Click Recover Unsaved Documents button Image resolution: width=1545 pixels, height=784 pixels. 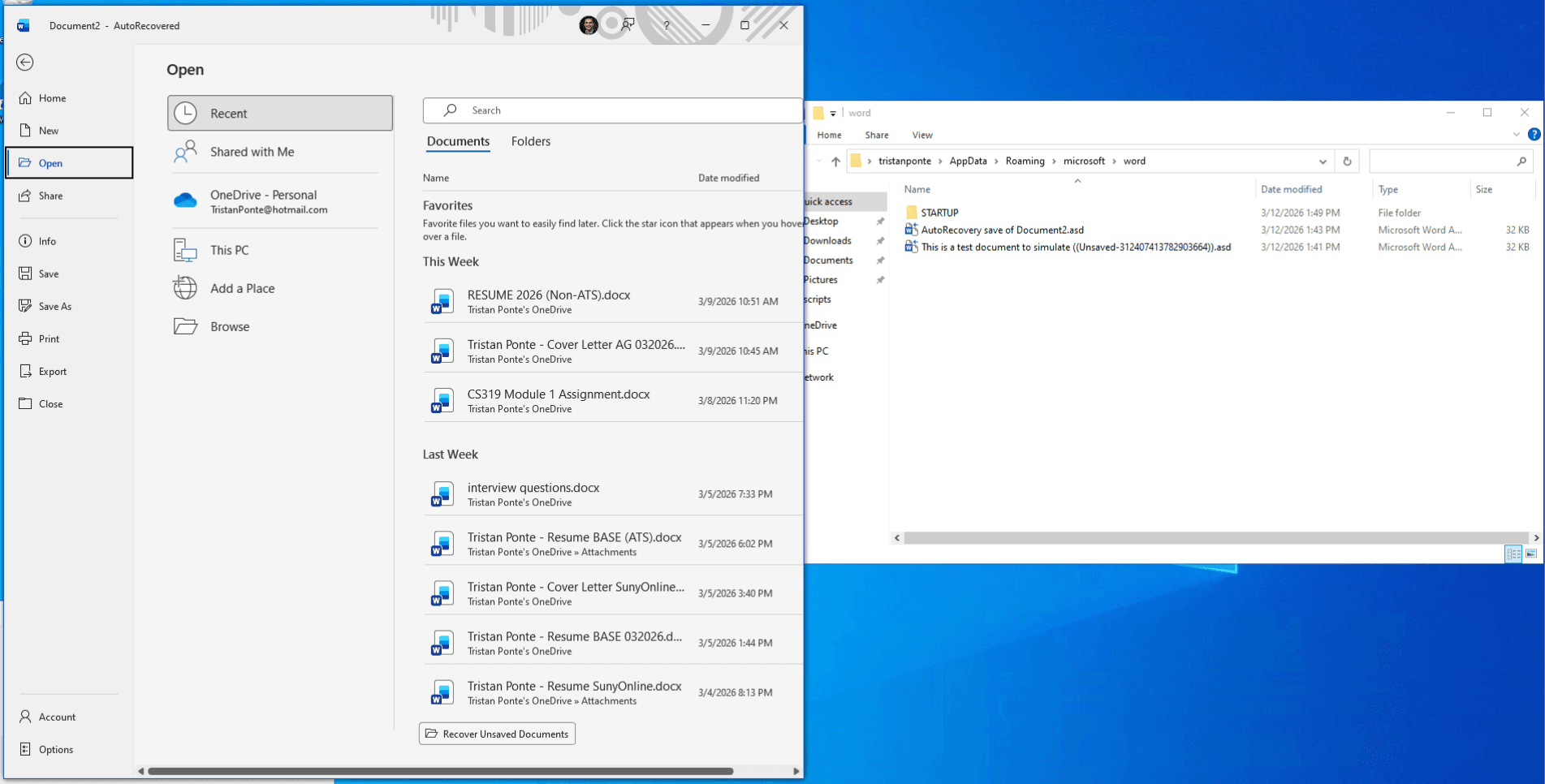click(x=497, y=734)
